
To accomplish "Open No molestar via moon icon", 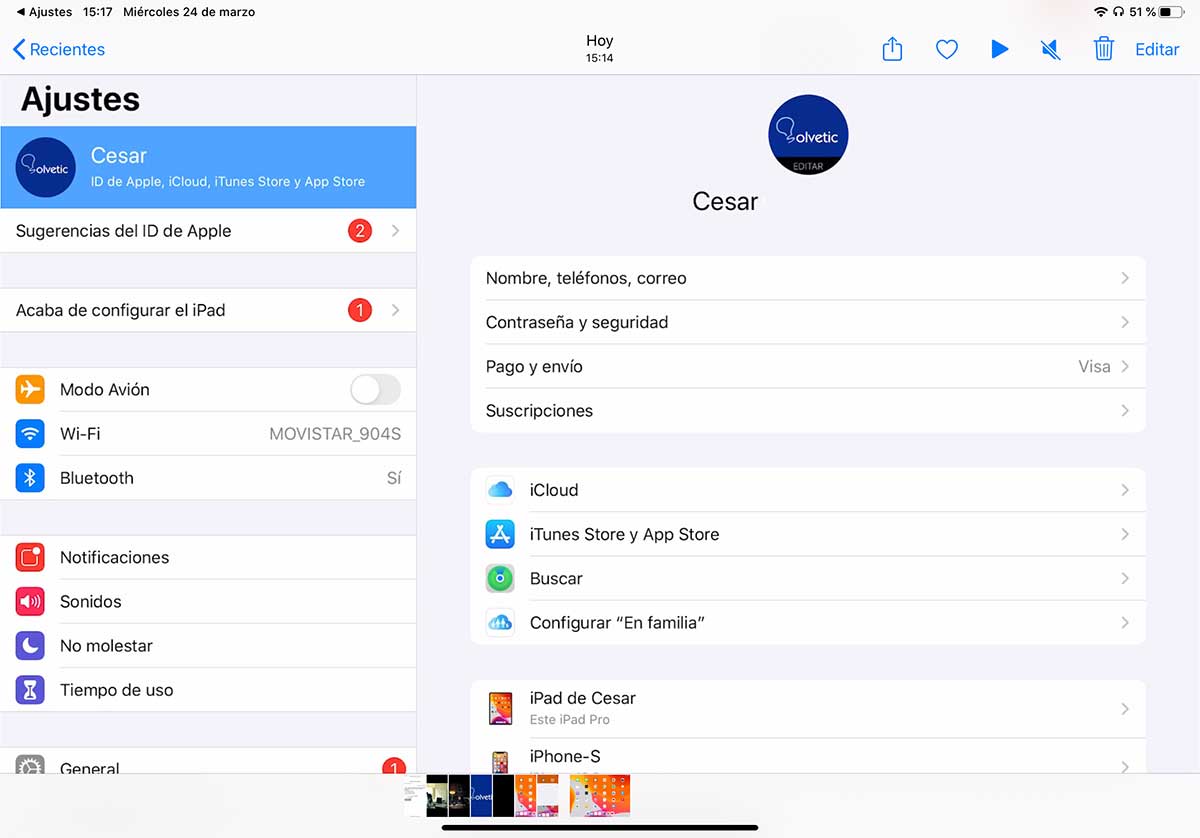I will [x=30, y=645].
